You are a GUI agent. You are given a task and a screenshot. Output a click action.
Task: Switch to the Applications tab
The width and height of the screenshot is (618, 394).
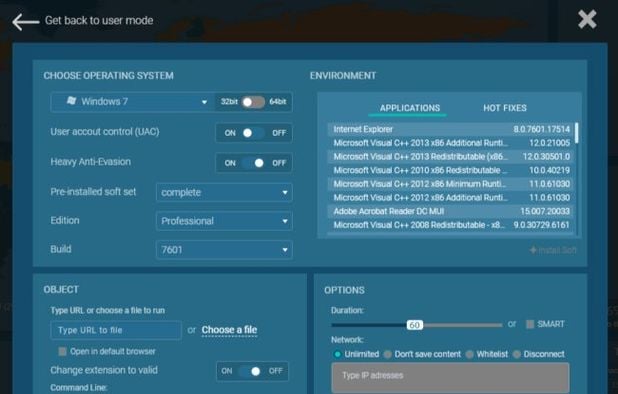click(x=410, y=108)
